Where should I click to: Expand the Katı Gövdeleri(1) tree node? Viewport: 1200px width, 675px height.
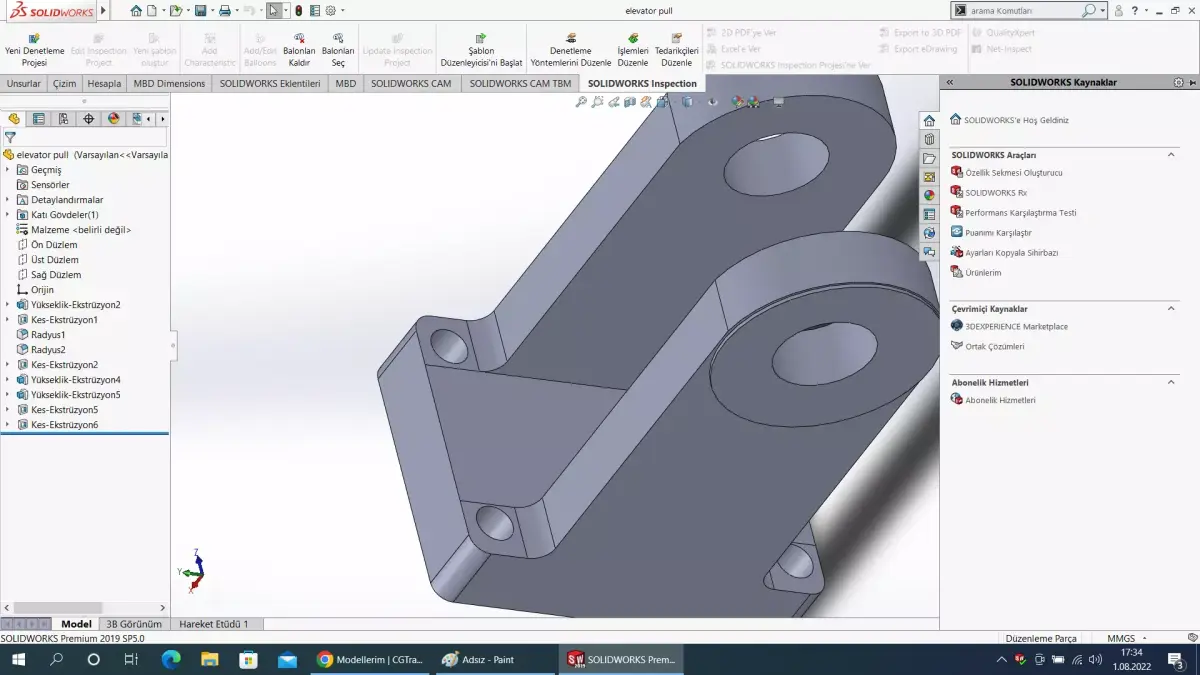(x=8, y=214)
